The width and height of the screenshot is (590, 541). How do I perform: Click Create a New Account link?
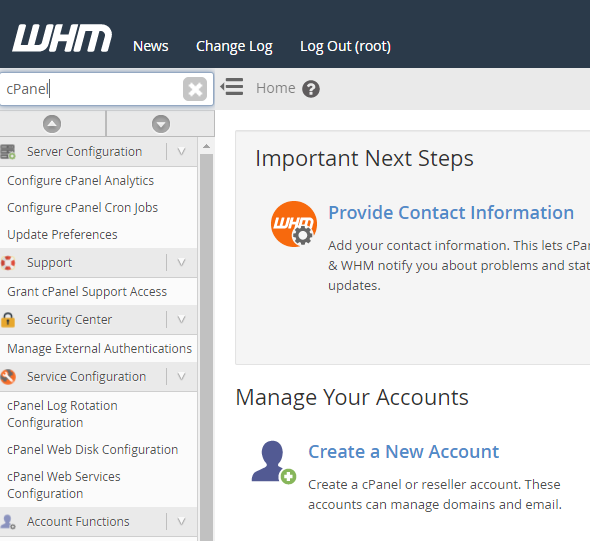pyautogui.click(x=403, y=451)
